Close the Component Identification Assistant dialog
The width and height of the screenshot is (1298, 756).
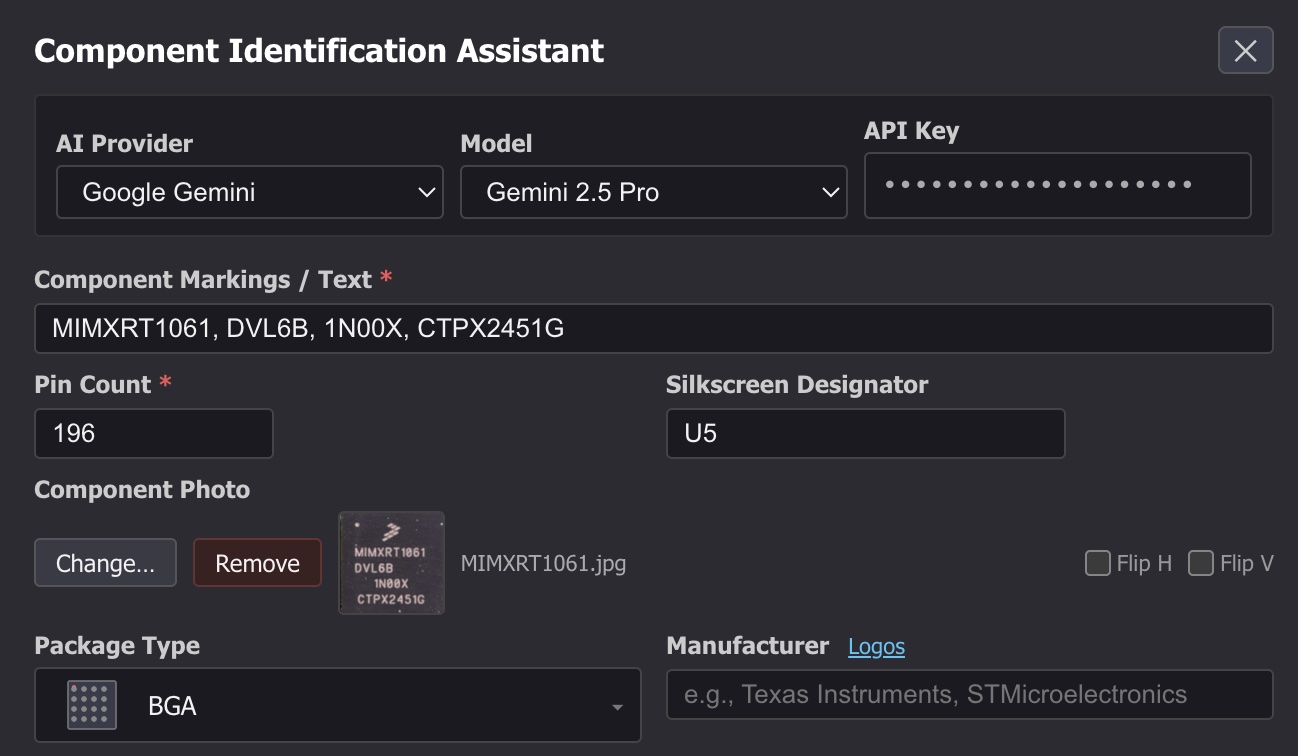point(1245,50)
